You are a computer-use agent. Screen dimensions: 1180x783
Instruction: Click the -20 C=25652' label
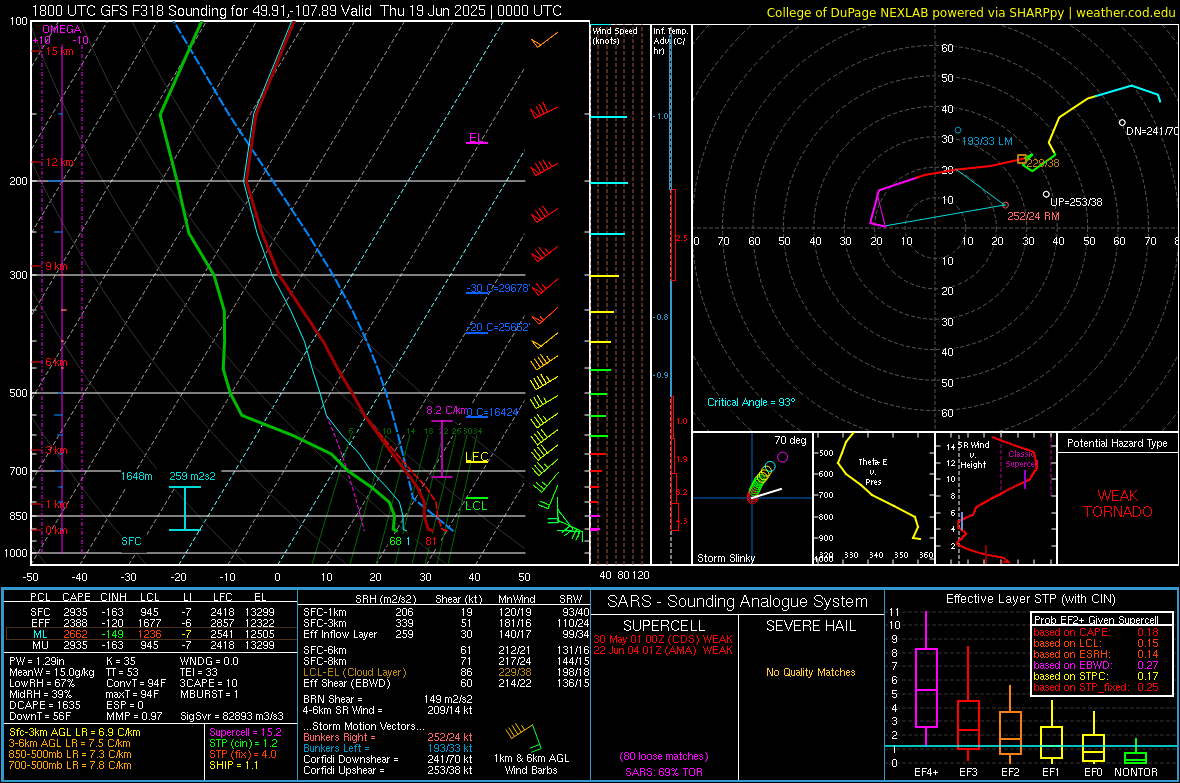(497, 328)
